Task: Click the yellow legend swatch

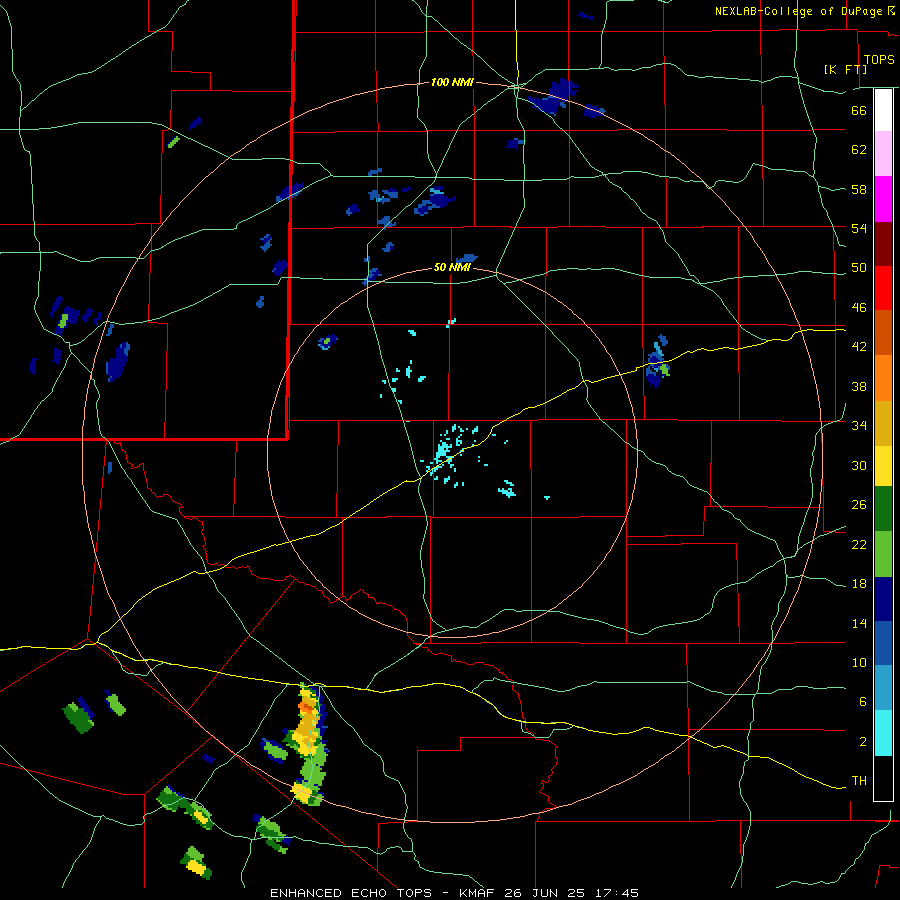Action: click(883, 466)
